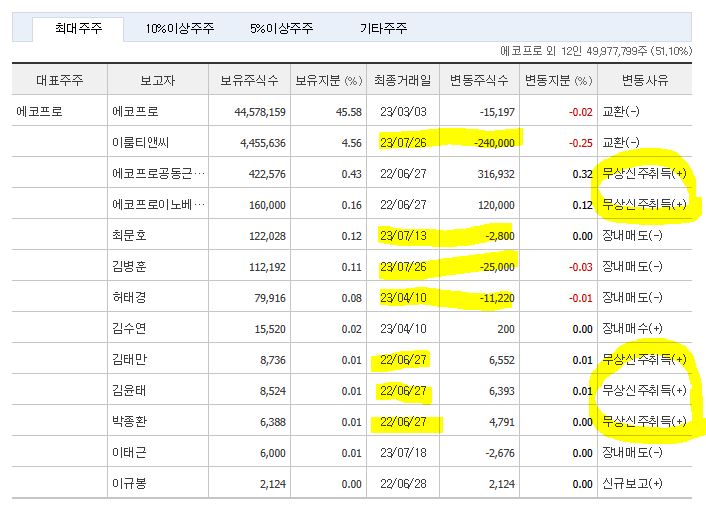Click changed shares value -2,800

[499, 236]
